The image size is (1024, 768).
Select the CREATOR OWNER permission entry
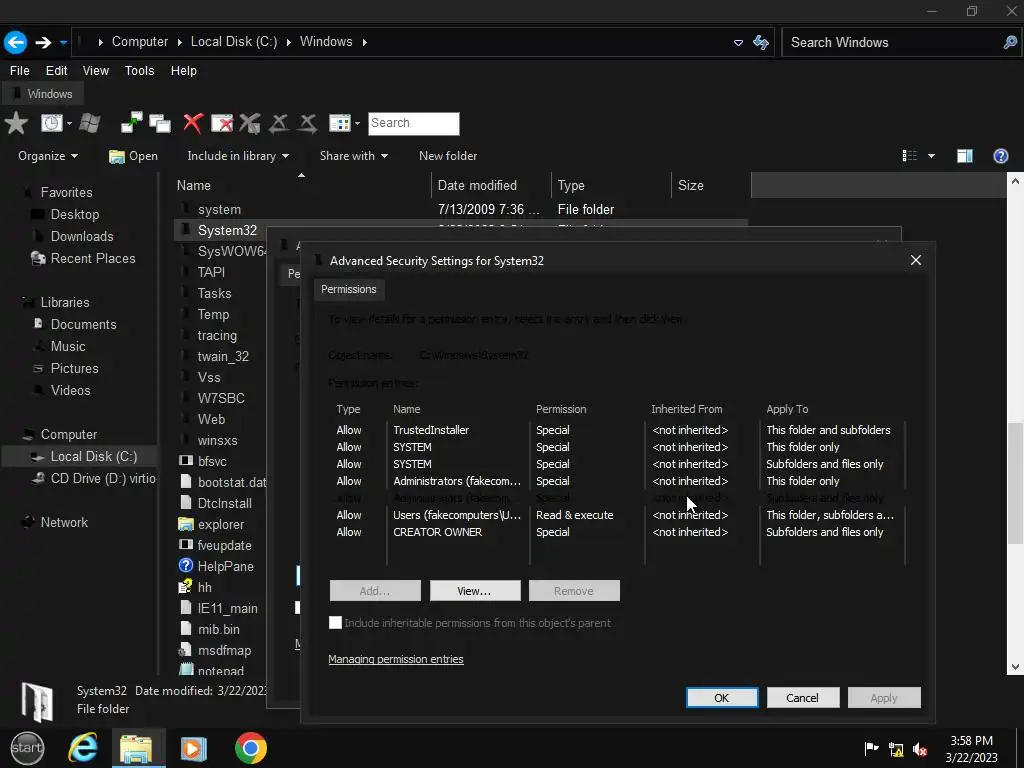tap(617, 532)
